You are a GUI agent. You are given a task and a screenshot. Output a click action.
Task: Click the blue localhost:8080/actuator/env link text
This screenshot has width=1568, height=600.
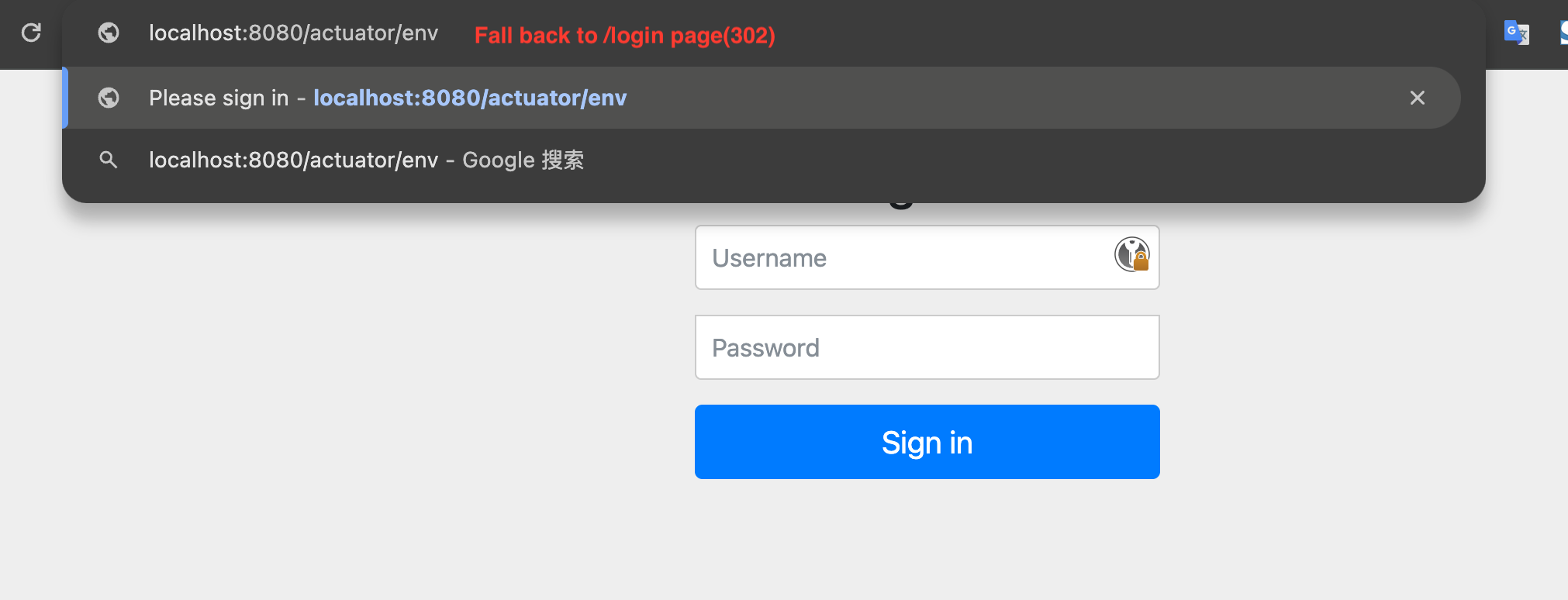click(470, 98)
